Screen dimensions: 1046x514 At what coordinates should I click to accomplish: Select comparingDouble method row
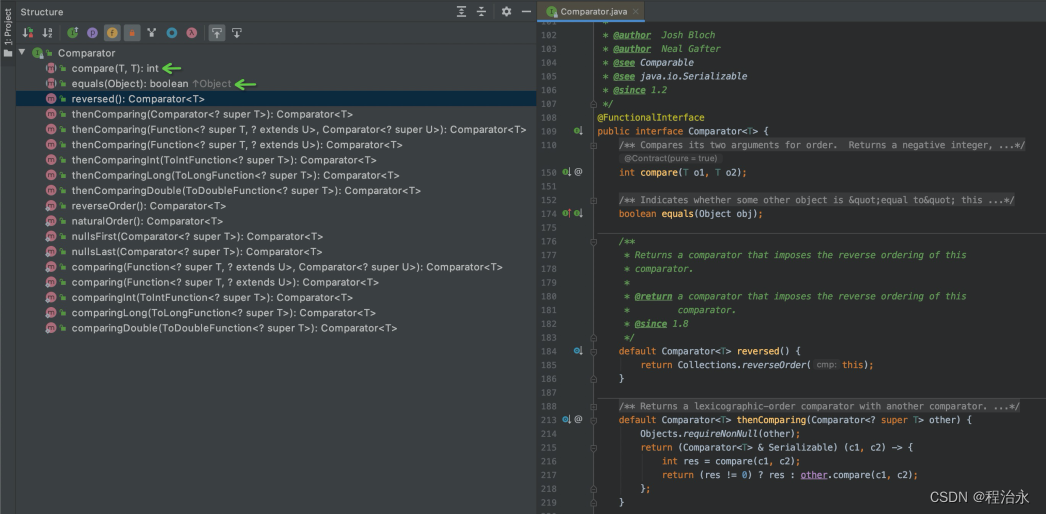click(276, 328)
